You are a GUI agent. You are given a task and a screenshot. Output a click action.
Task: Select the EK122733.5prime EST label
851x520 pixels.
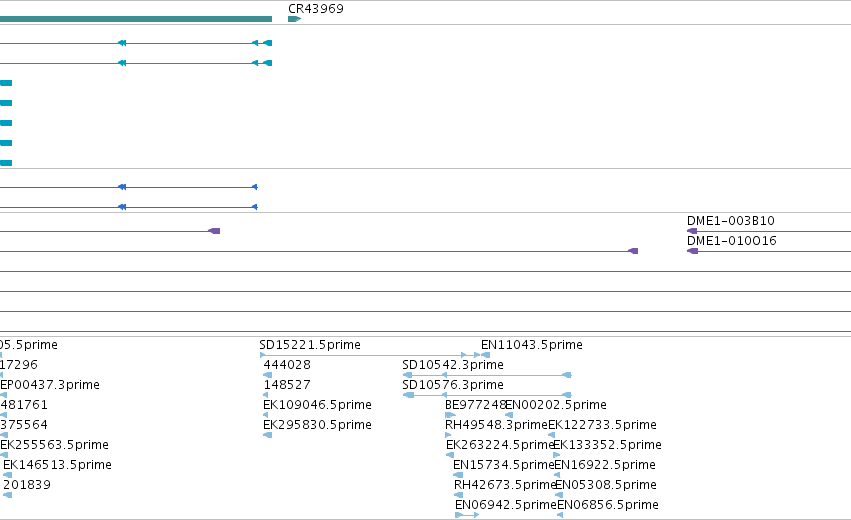(x=602, y=425)
